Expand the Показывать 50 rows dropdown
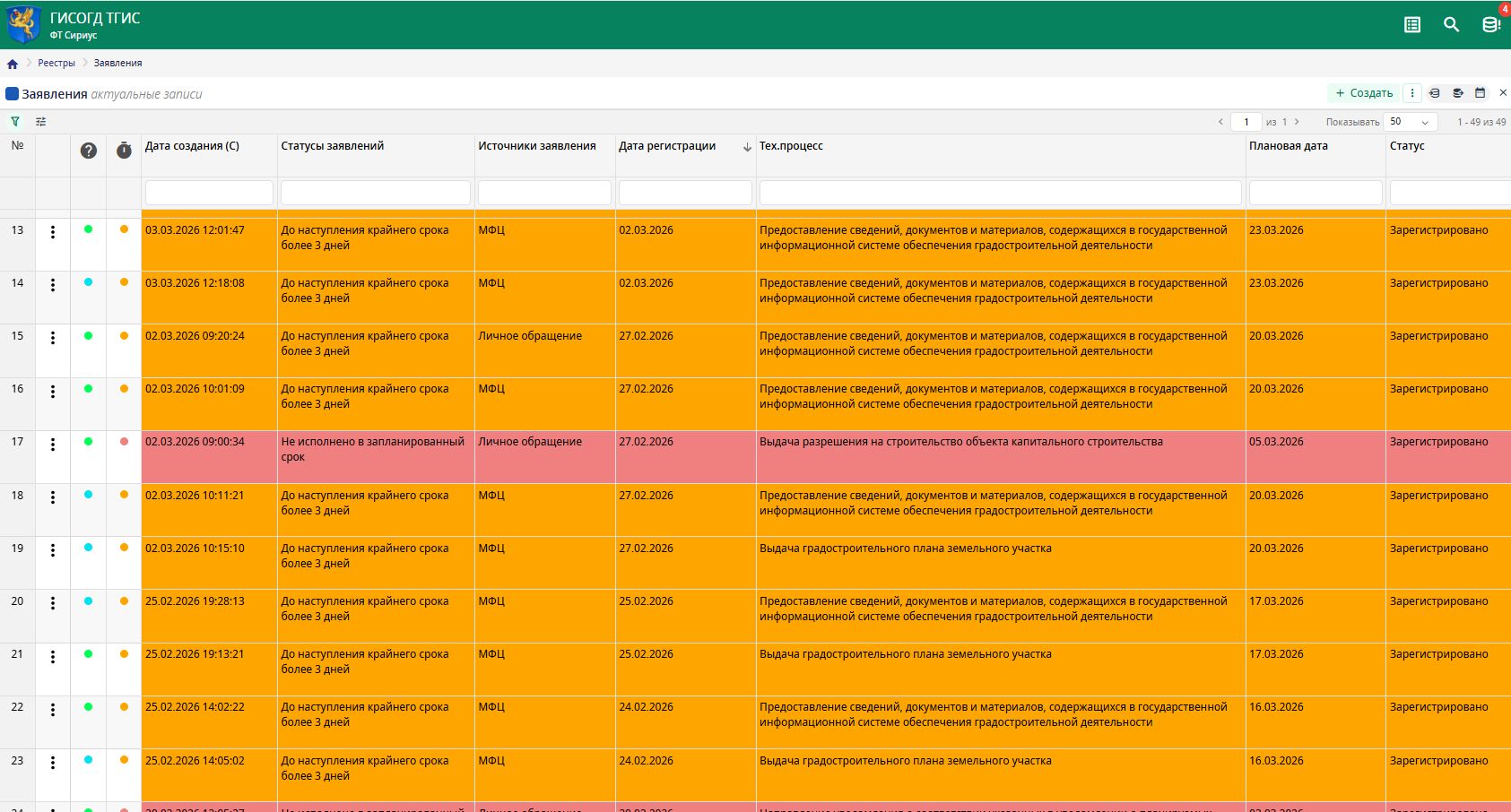Viewport: 1511px width, 812px height. 1411,122
